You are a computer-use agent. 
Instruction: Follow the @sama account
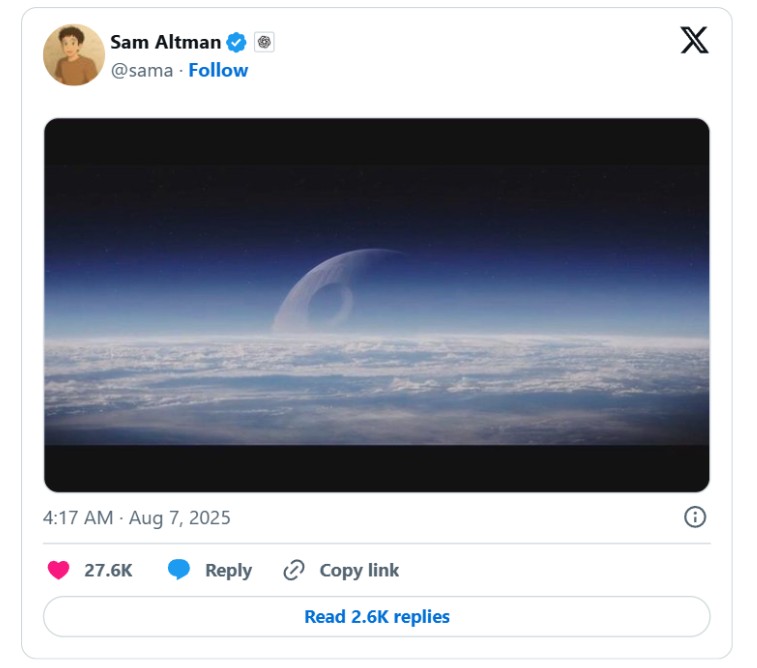tap(218, 70)
